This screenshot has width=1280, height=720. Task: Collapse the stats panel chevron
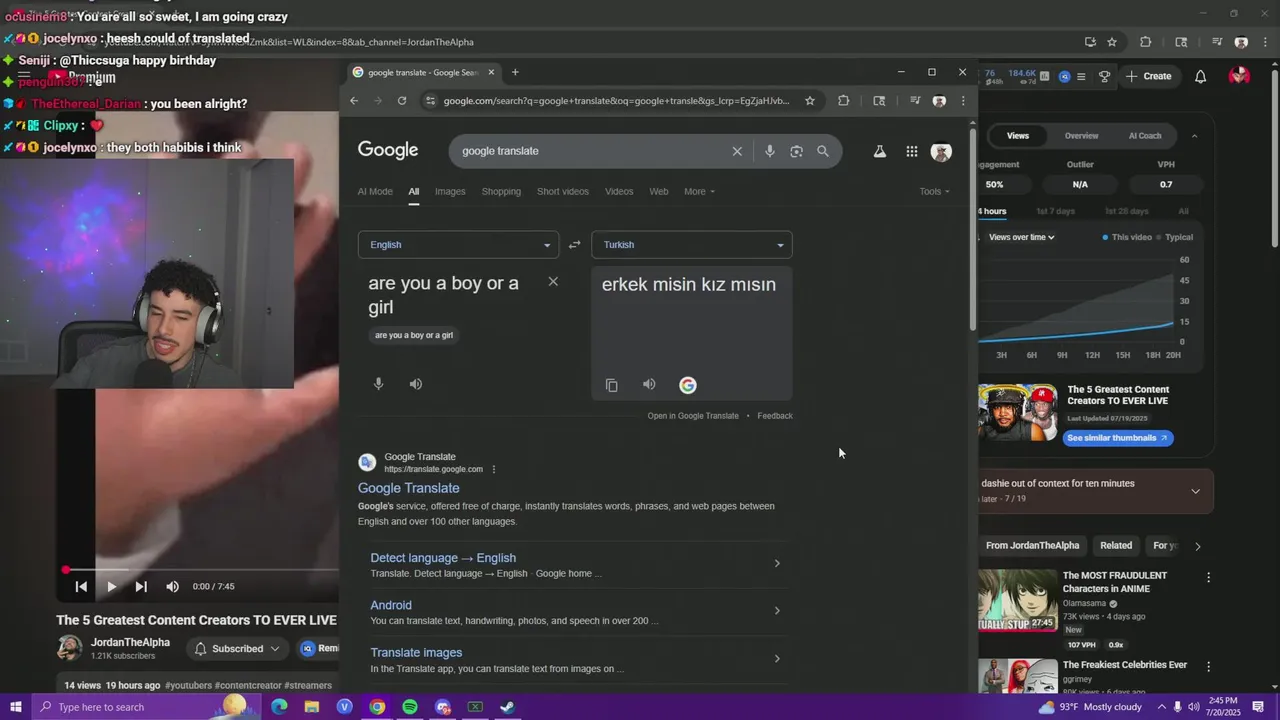(1194, 136)
